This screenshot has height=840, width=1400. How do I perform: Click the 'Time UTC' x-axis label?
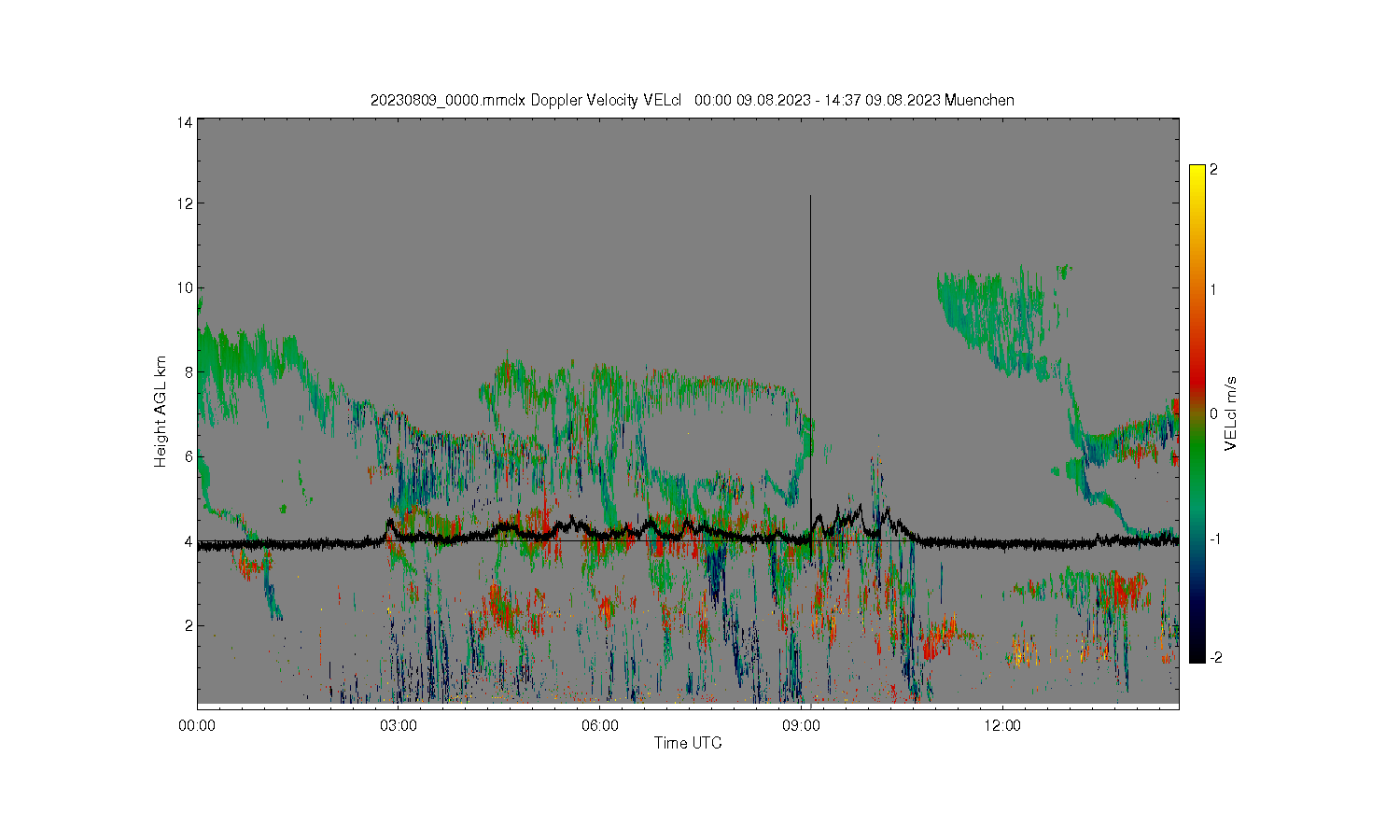688,743
